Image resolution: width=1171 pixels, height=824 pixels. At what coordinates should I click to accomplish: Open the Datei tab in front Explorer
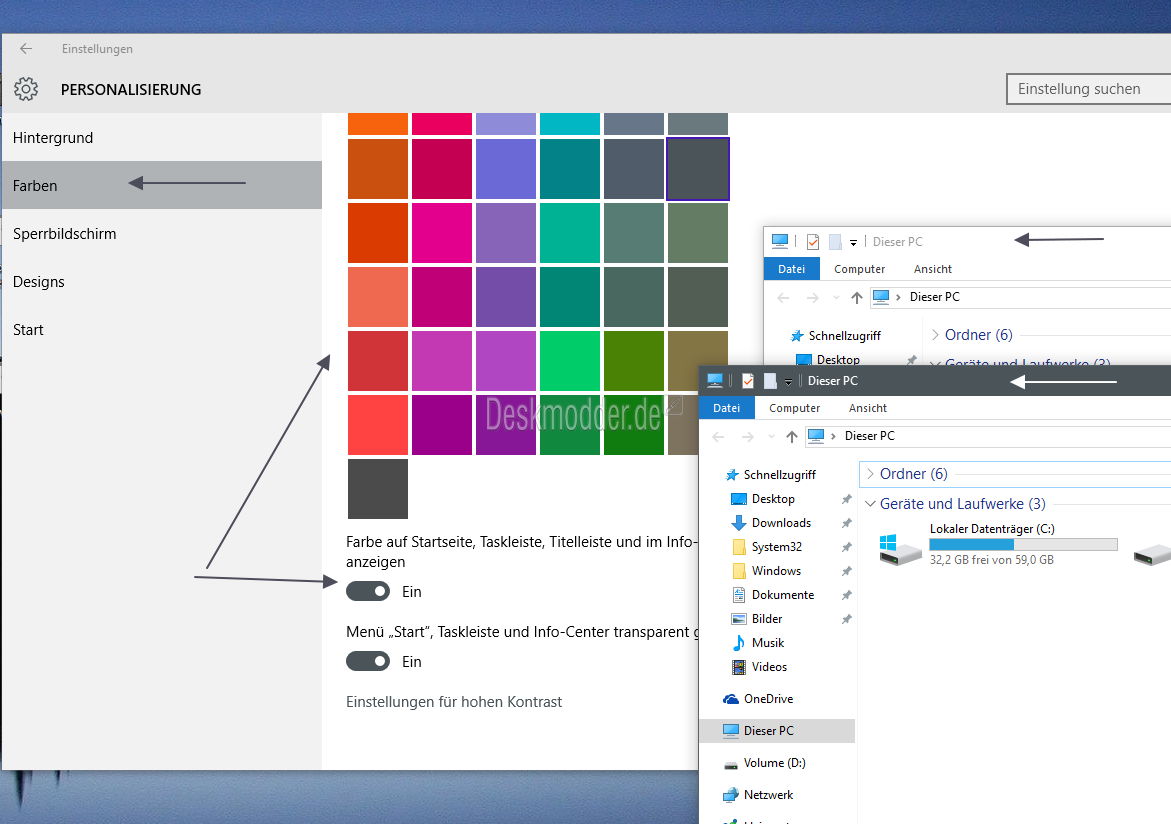(x=726, y=408)
